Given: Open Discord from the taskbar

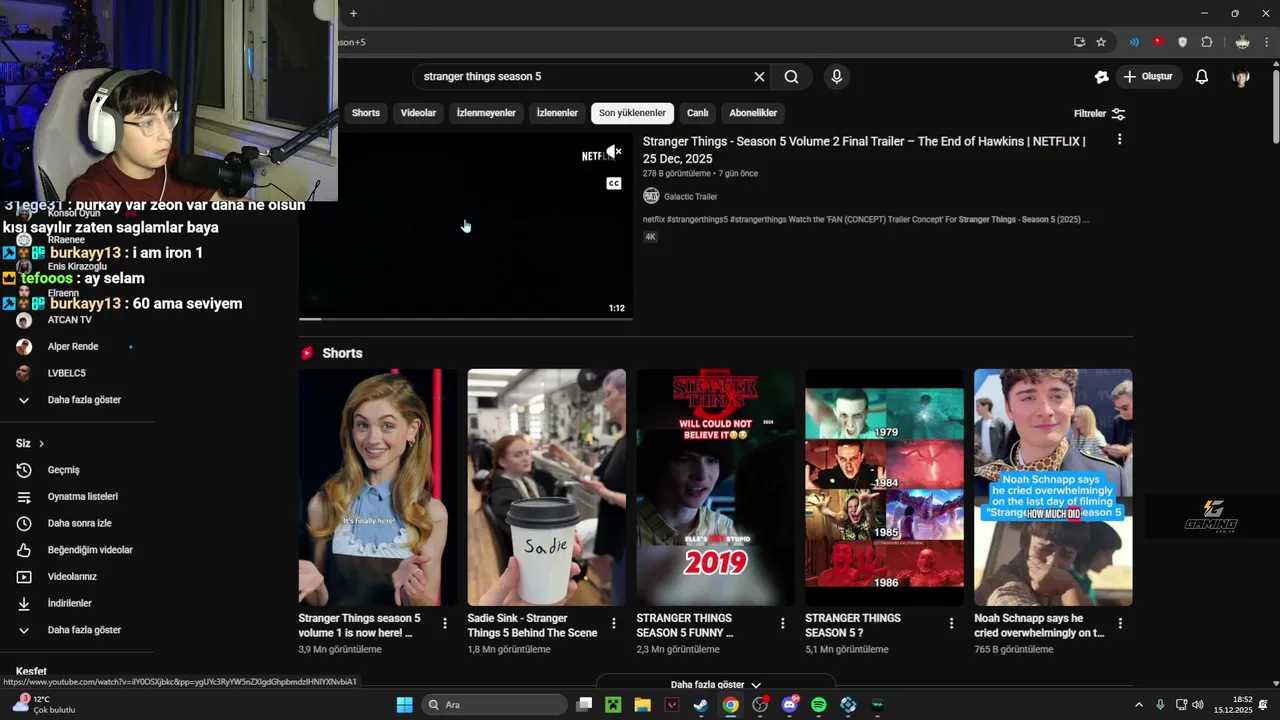Looking at the screenshot, I should click(790, 705).
